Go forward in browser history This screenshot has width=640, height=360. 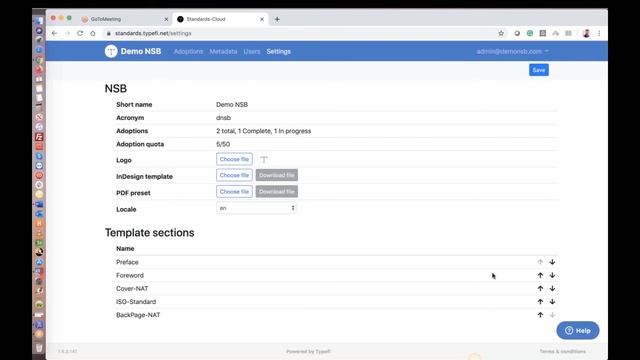pos(67,33)
